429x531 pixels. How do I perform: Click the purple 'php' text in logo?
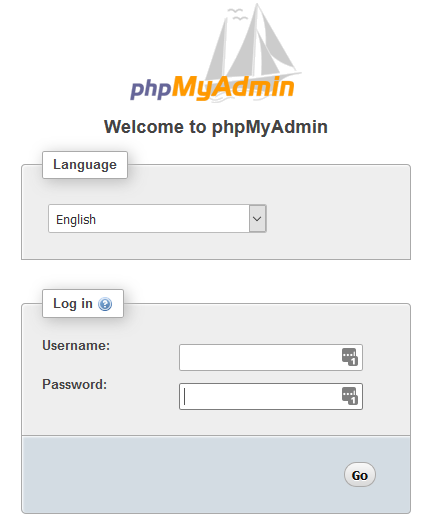tap(151, 89)
